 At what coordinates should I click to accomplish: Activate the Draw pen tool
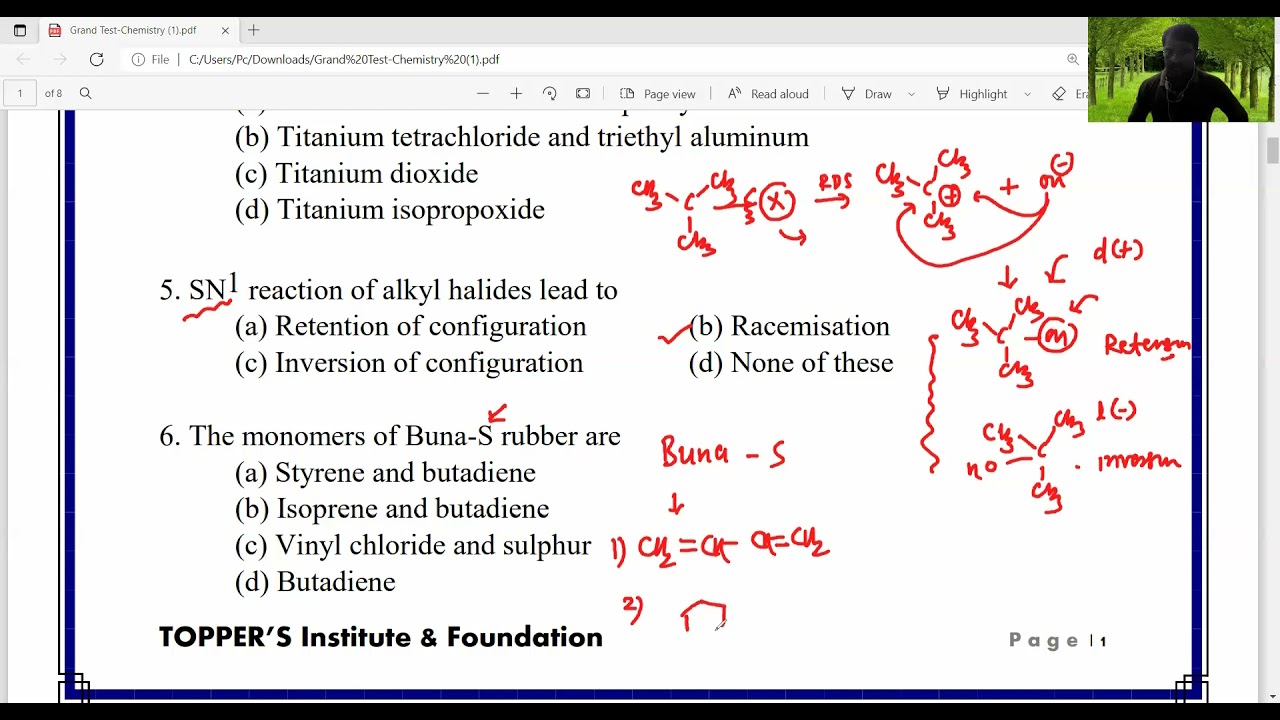[x=866, y=93]
